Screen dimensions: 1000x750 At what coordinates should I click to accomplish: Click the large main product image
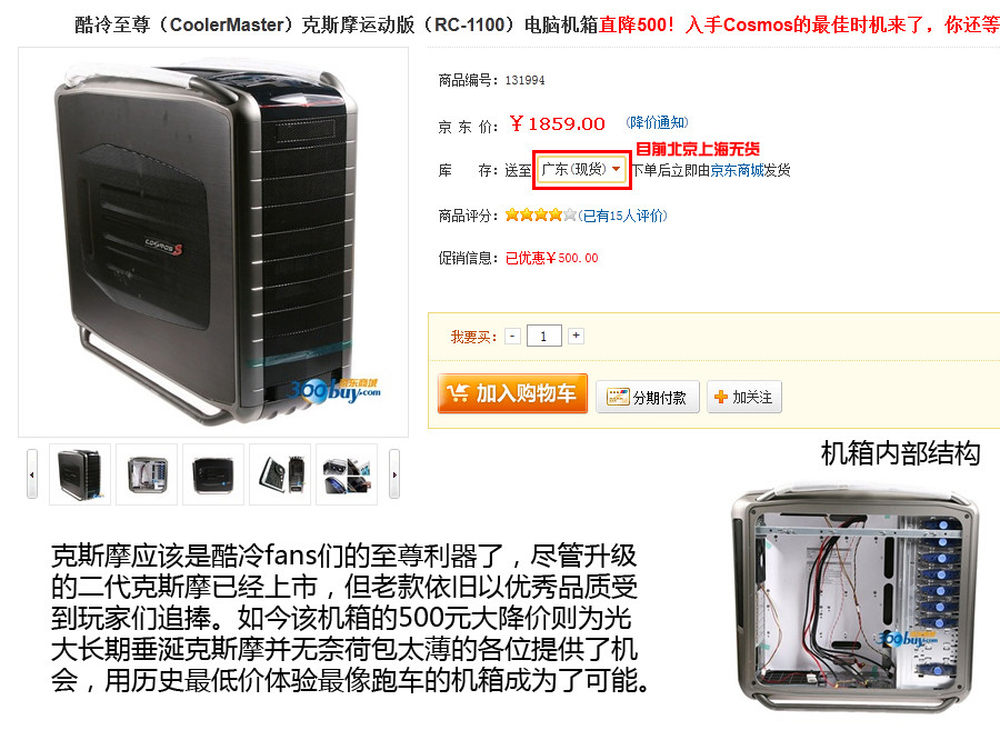tap(213, 242)
